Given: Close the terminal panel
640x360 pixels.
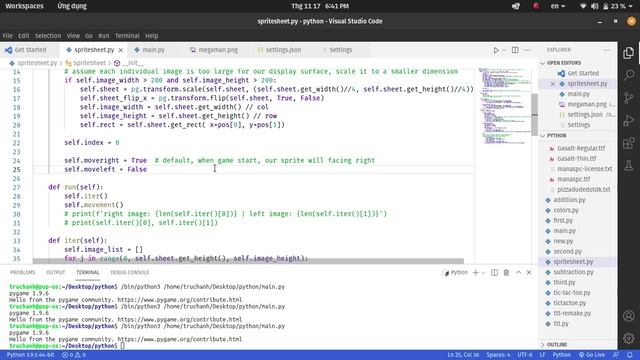Looking at the screenshot, I should (529, 272).
